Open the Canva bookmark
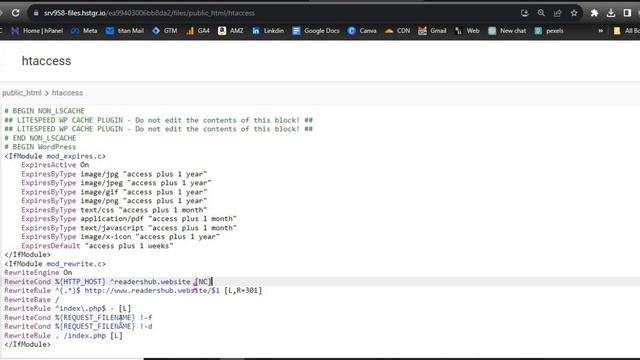Screen dimensions: 640x360 [x=362, y=31]
